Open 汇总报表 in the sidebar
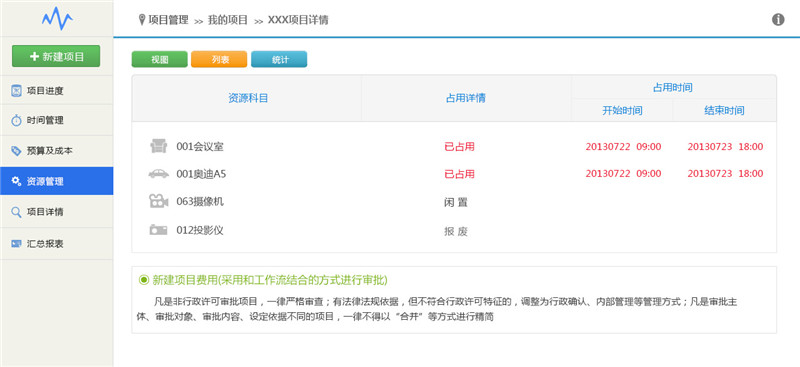Viewport: 800px width, 367px height. click(57, 243)
